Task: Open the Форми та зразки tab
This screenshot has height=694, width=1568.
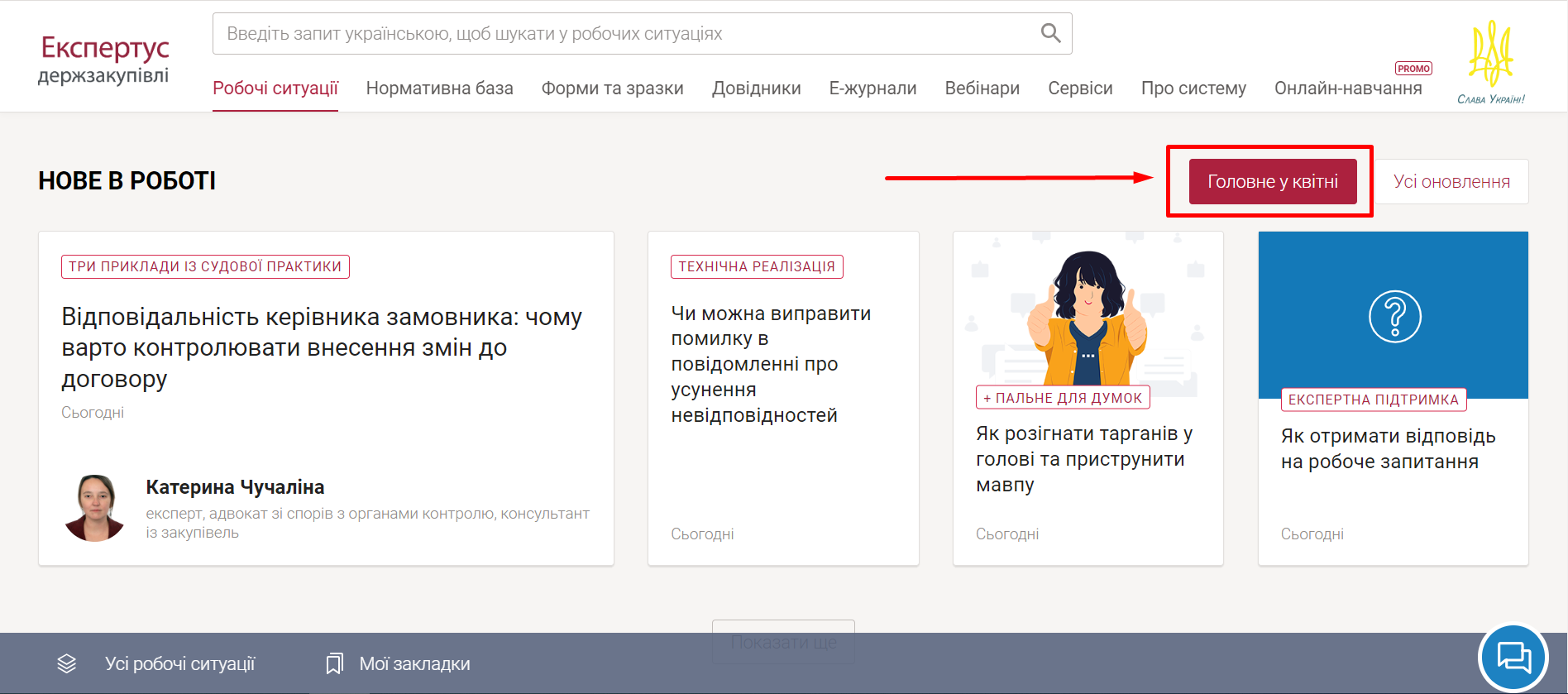Action: point(612,89)
